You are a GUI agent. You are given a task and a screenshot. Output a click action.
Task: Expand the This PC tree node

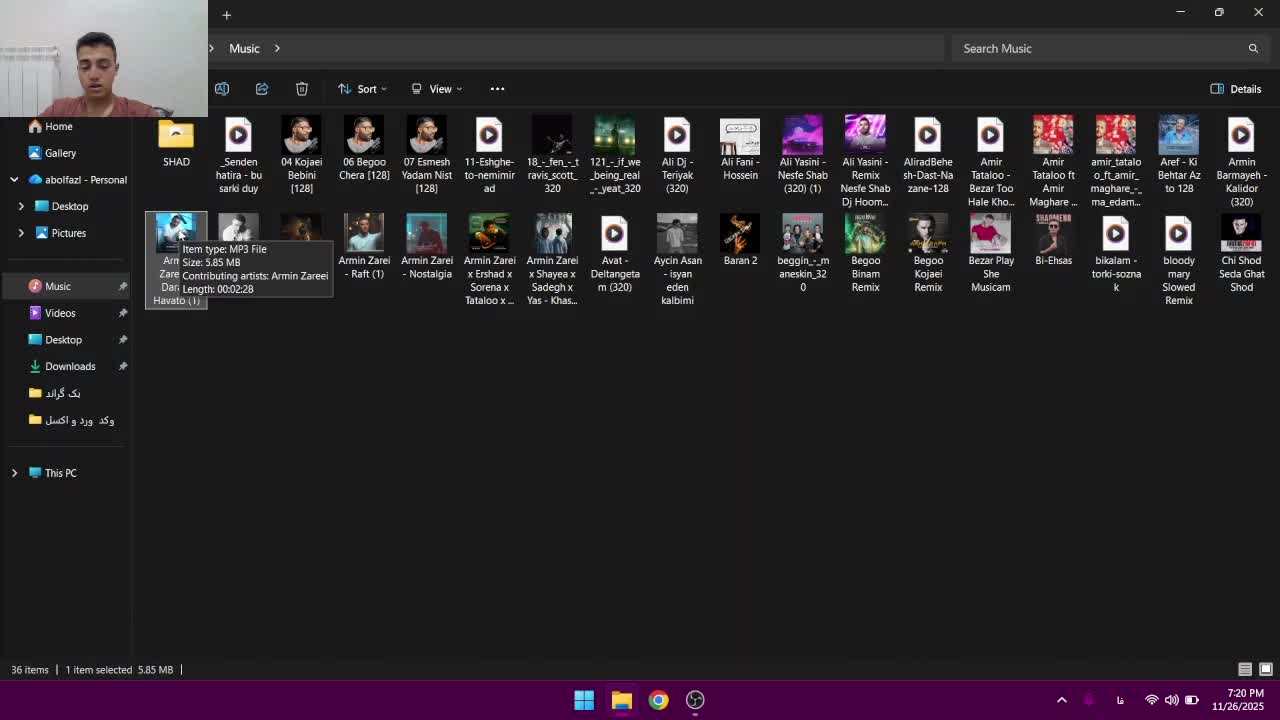(14, 473)
